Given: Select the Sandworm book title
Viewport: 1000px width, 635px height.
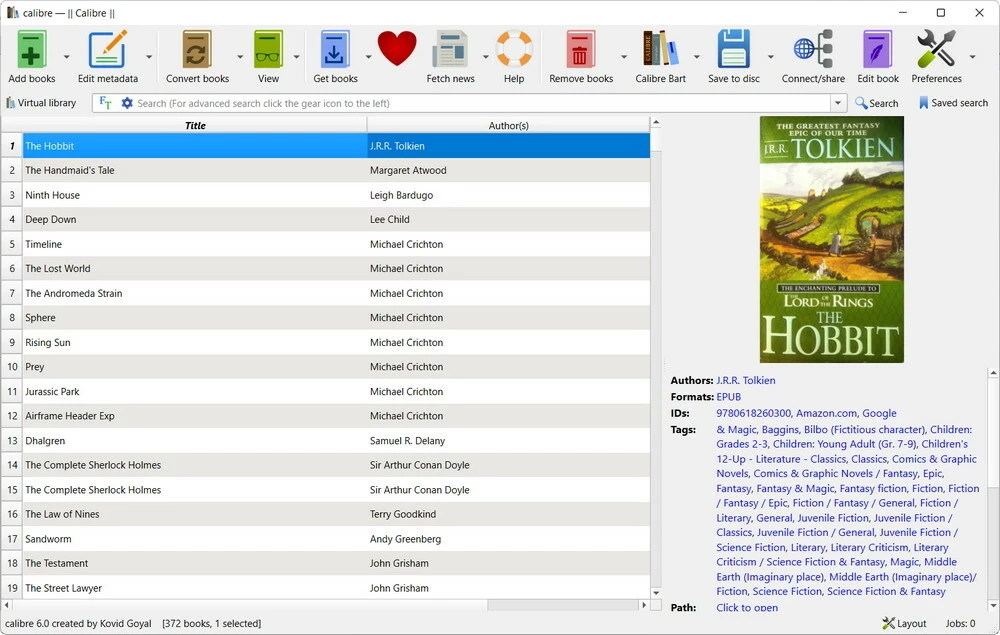Looking at the screenshot, I should tap(48, 539).
